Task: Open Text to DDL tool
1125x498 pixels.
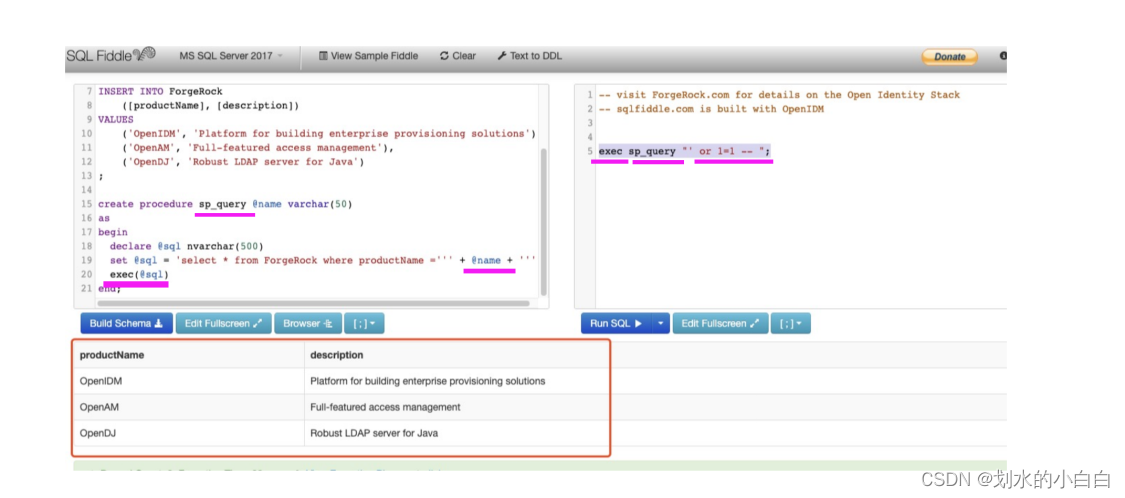Action: [x=529, y=56]
